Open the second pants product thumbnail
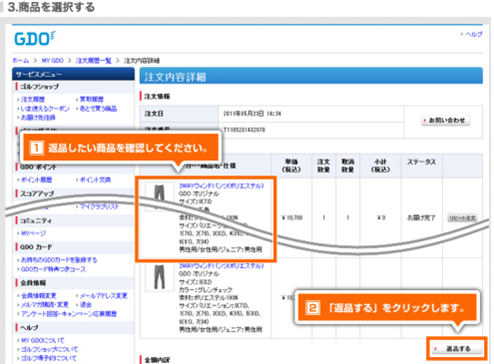Screen dimensions: 494x364 tap(159, 277)
